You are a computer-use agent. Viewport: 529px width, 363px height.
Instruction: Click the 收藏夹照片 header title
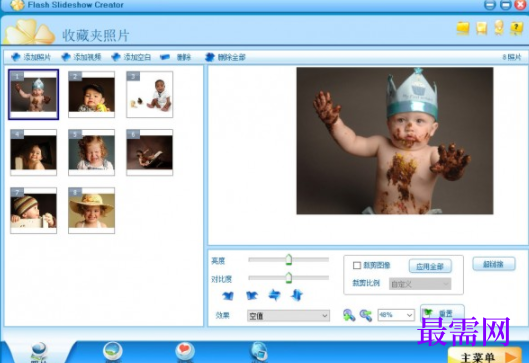(95, 35)
